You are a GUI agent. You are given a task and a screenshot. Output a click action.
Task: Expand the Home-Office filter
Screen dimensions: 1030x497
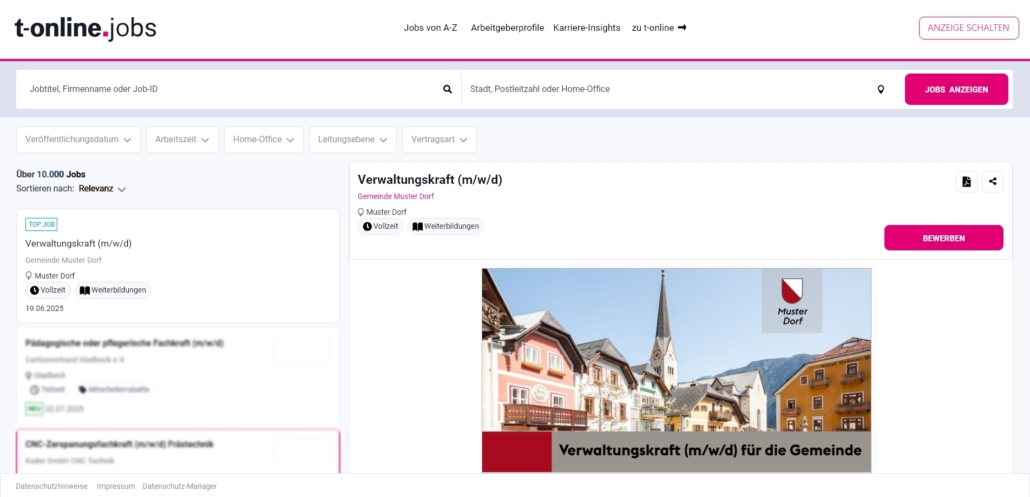(263, 140)
